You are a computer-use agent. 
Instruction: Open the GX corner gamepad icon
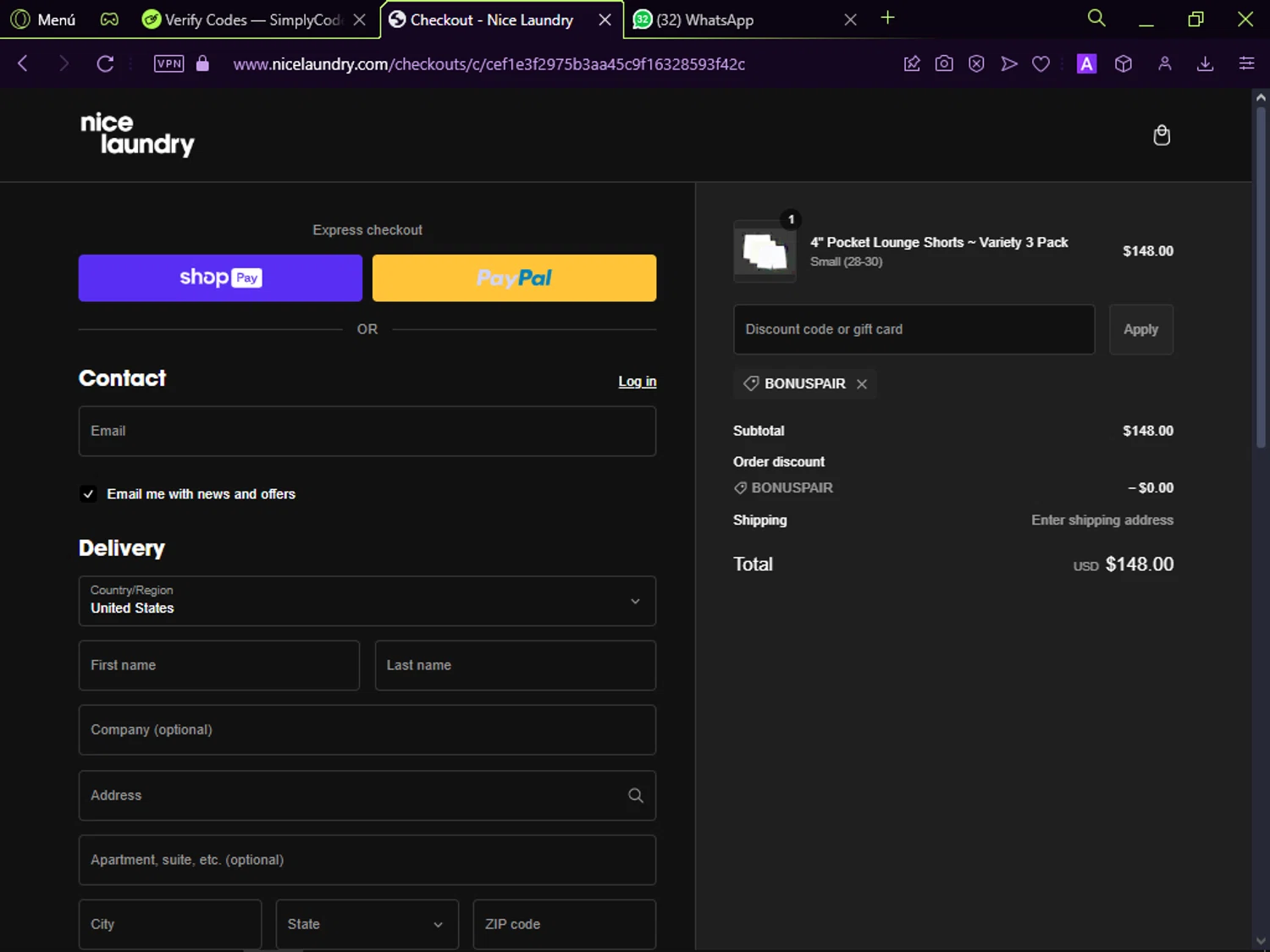tap(109, 19)
